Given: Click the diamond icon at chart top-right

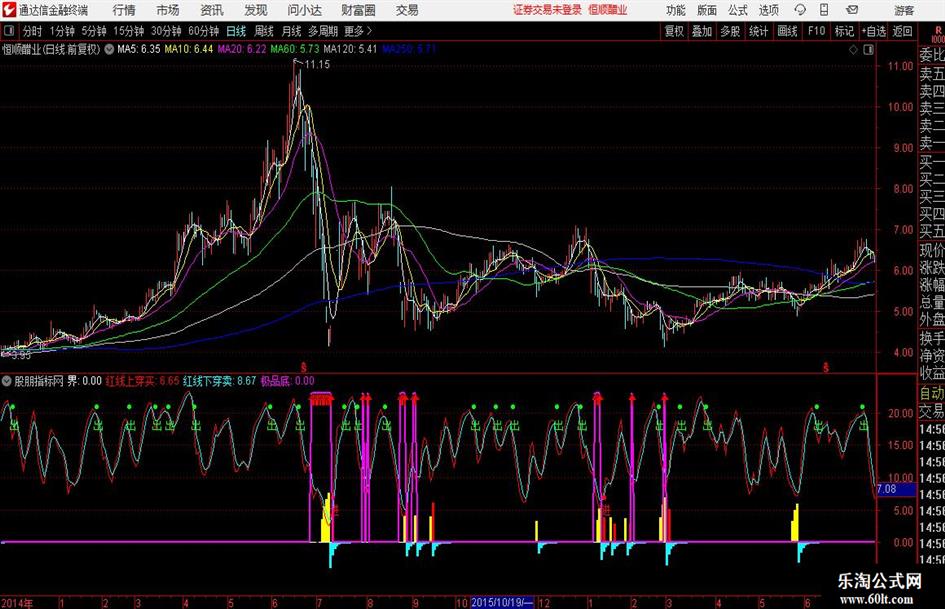Looking at the screenshot, I should [853, 50].
